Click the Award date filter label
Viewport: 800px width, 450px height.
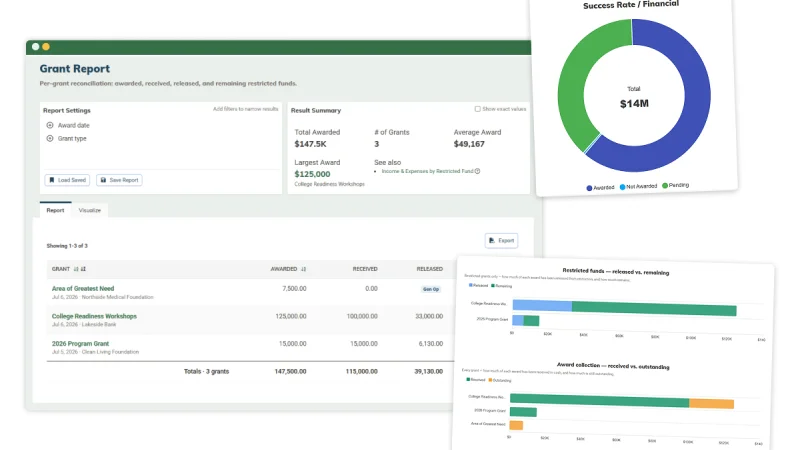pyautogui.click(x=73, y=125)
